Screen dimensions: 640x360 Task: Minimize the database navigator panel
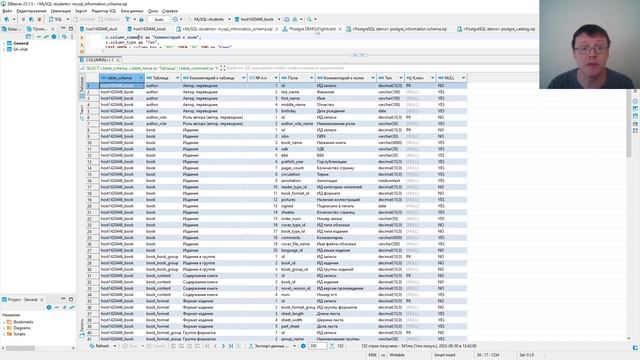click(63, 29)
